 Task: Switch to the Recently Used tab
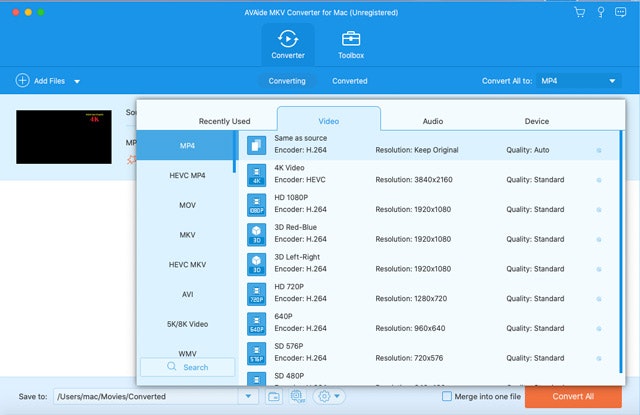coord(224,121)
